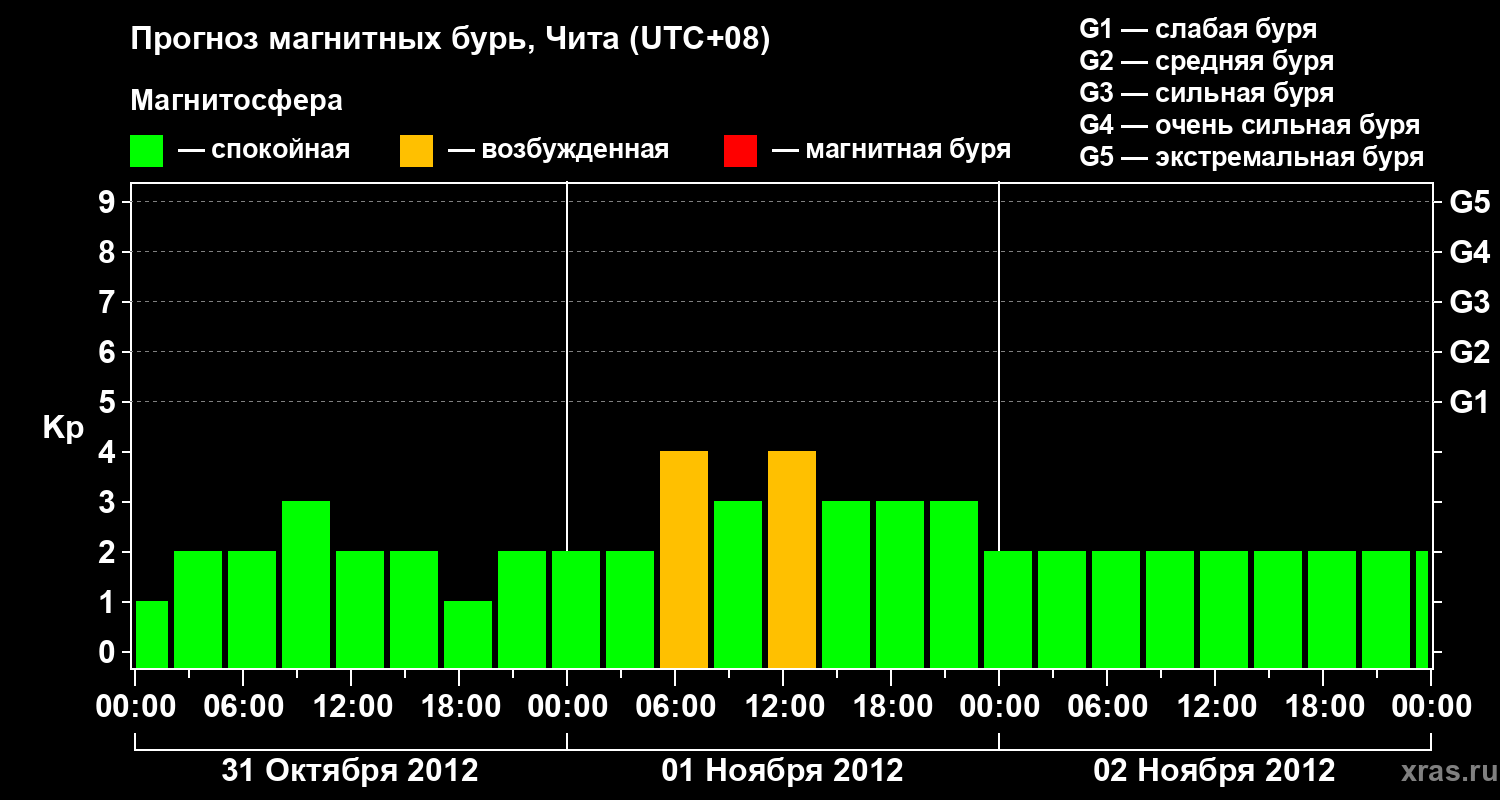Click the '— спокойная' legend label
The image size is (1500, 800).
click(263, 150)
